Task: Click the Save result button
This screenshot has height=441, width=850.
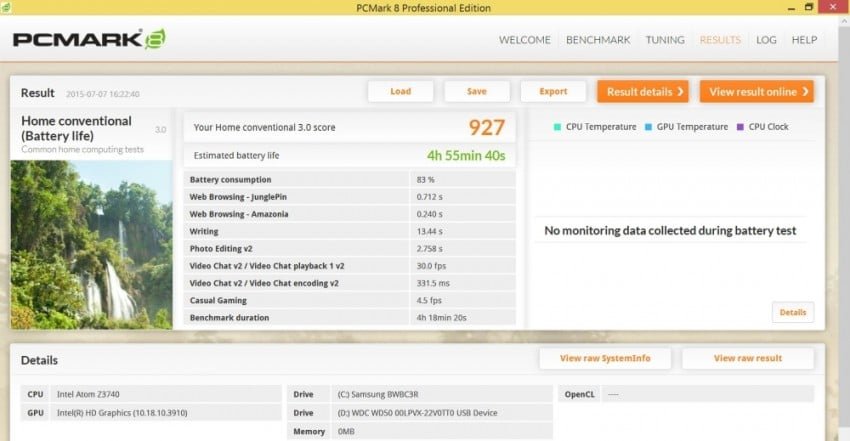Action: coord(477,92)
